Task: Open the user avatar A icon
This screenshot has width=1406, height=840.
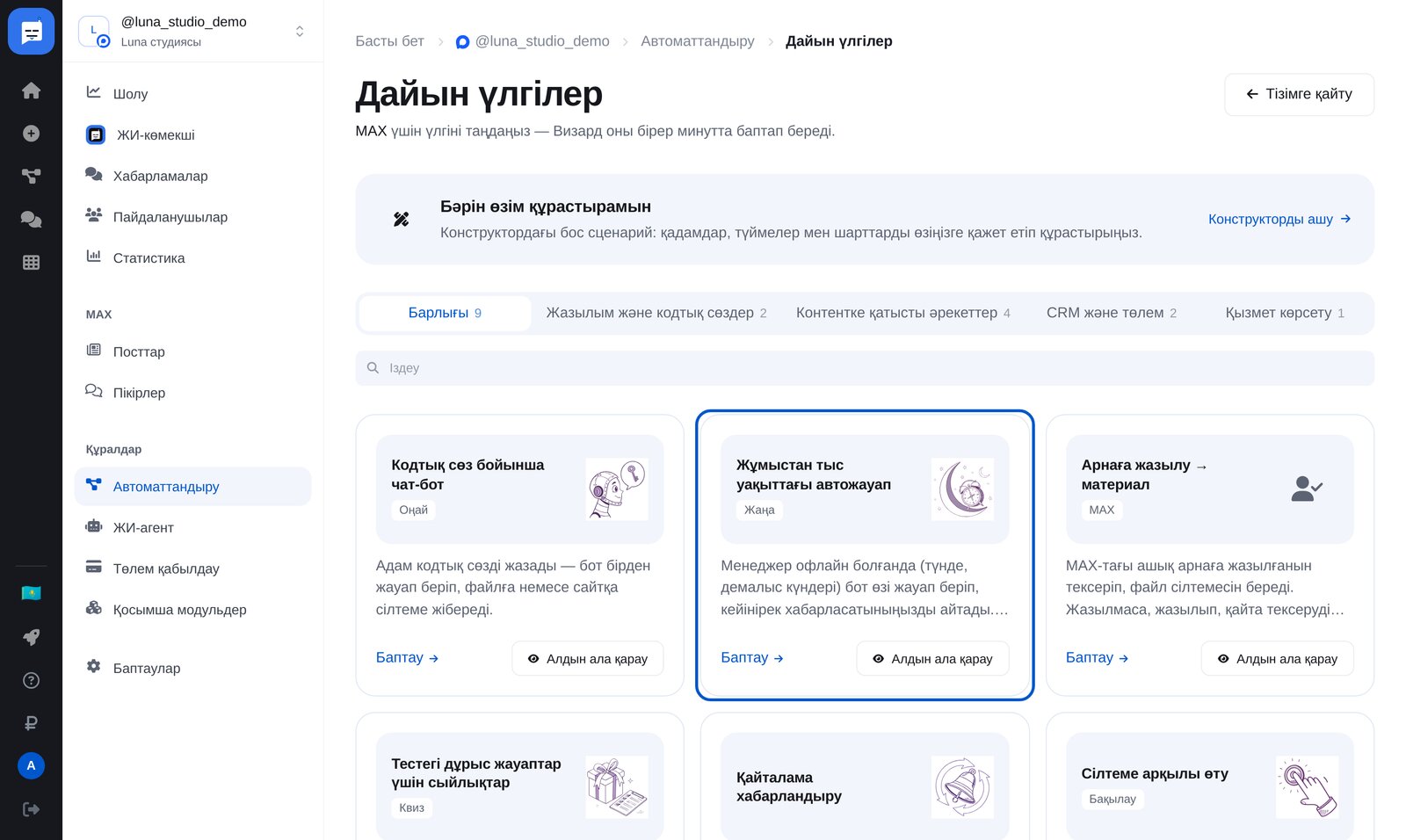Action: 31,766
